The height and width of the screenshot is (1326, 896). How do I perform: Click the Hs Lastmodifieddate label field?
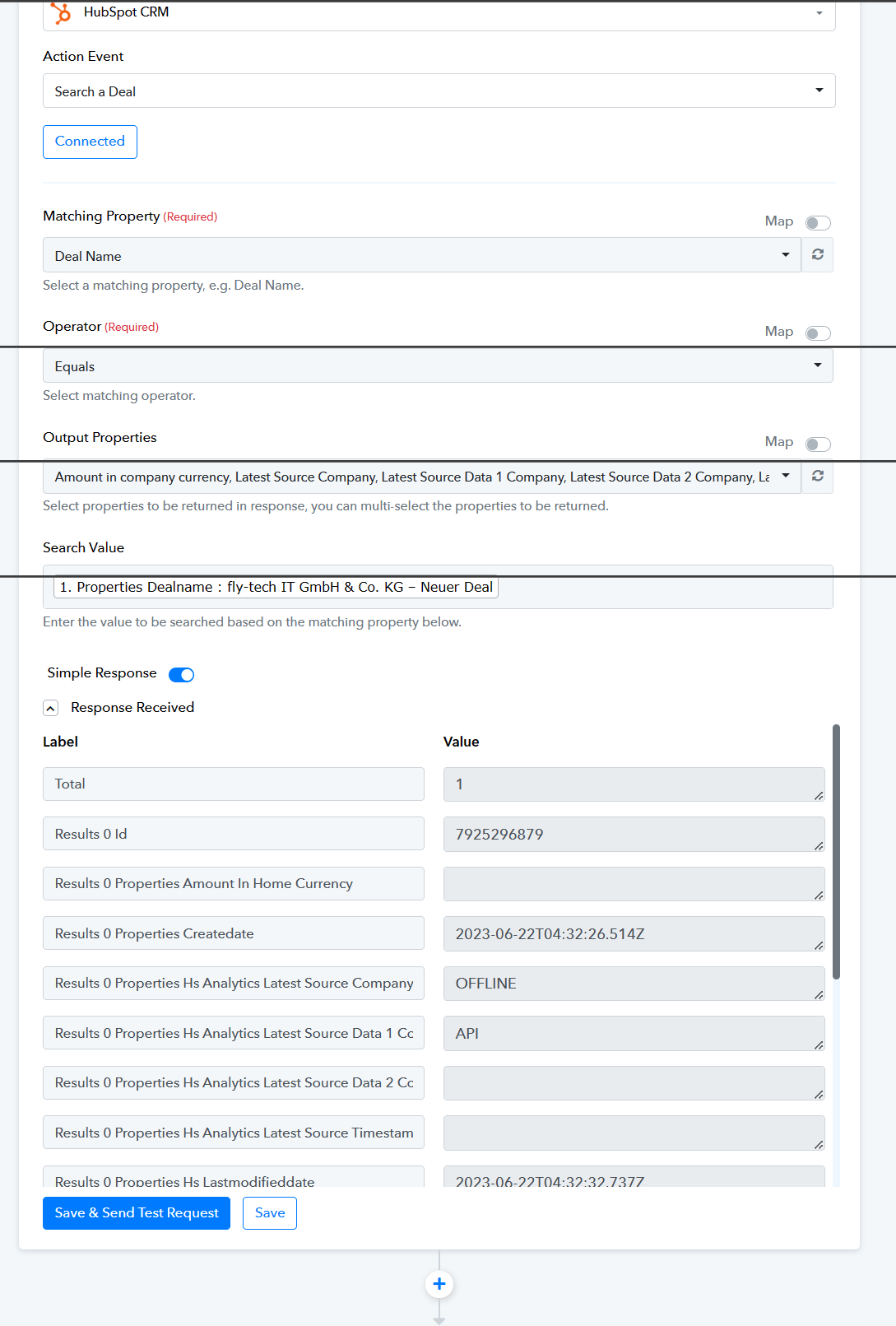click(x=234, y=1177)
